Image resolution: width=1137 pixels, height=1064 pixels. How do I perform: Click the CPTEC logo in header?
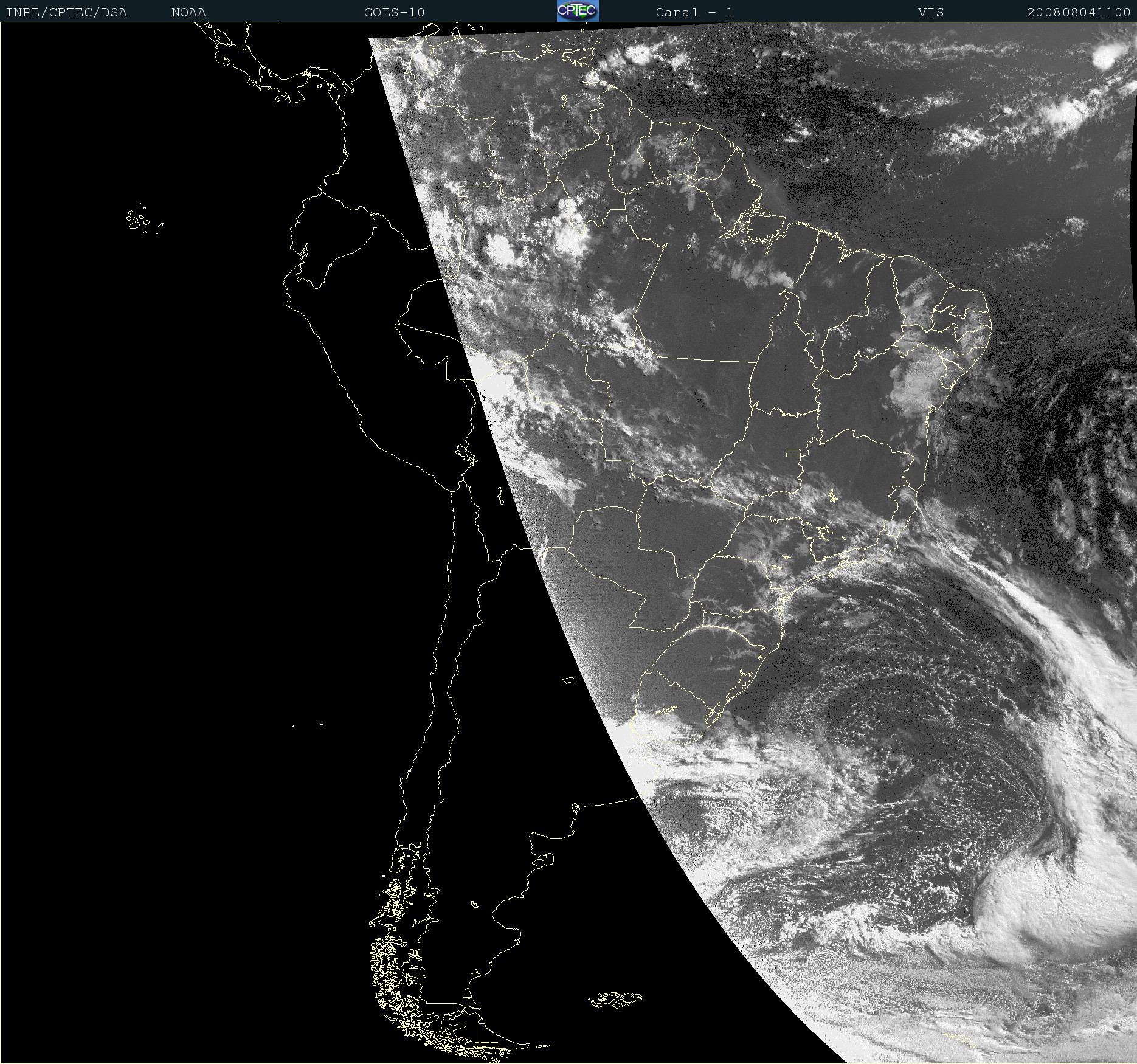tap(578, 11)
